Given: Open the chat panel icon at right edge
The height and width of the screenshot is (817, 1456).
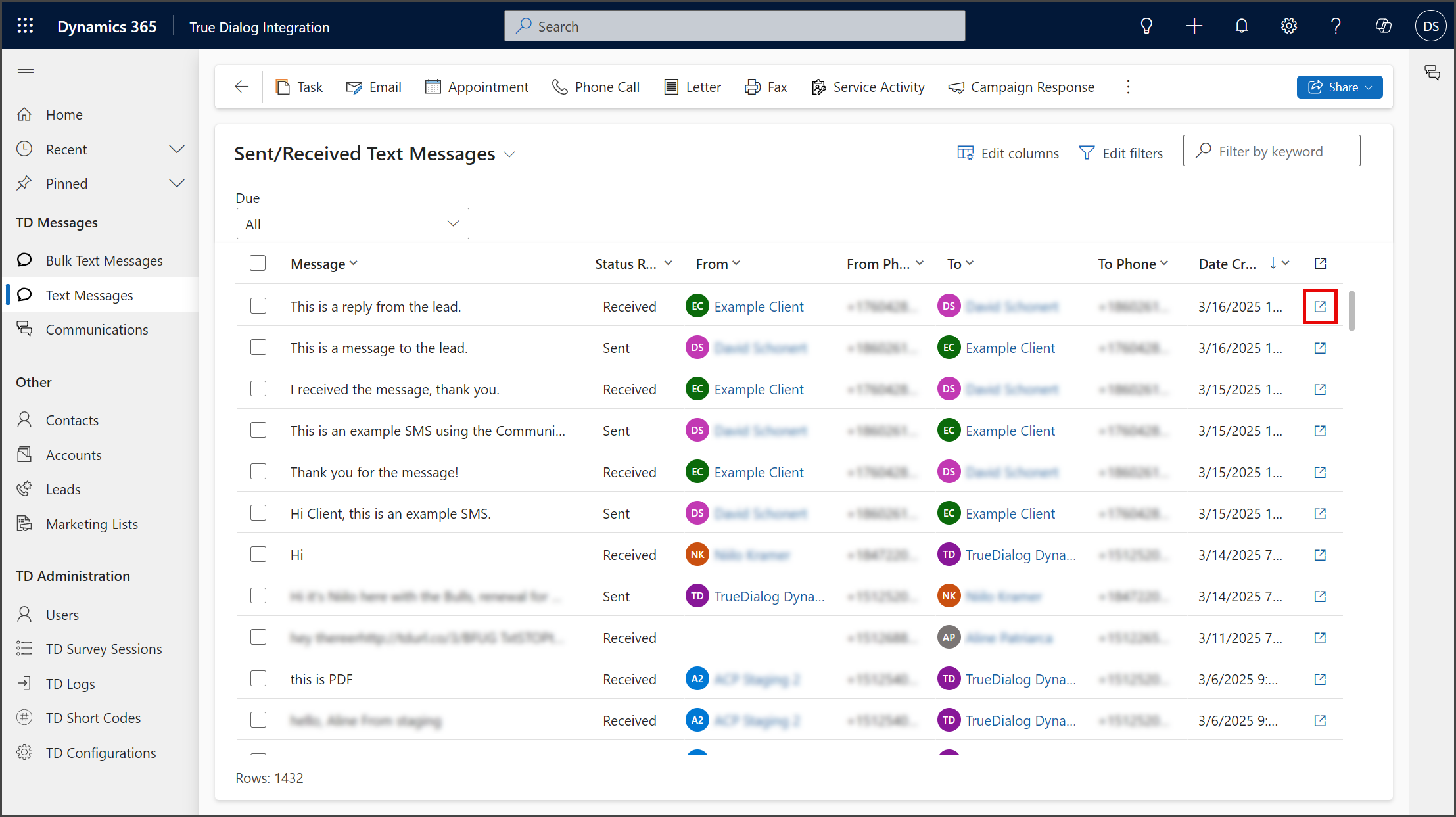Looking at the screenshot, I should click(1432, 72).
